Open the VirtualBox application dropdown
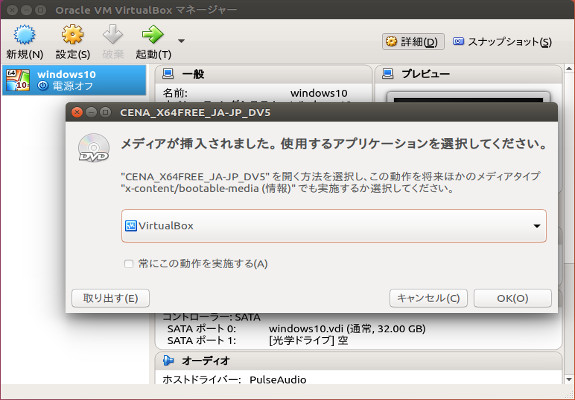575x400 pixels. click(334, 226)
